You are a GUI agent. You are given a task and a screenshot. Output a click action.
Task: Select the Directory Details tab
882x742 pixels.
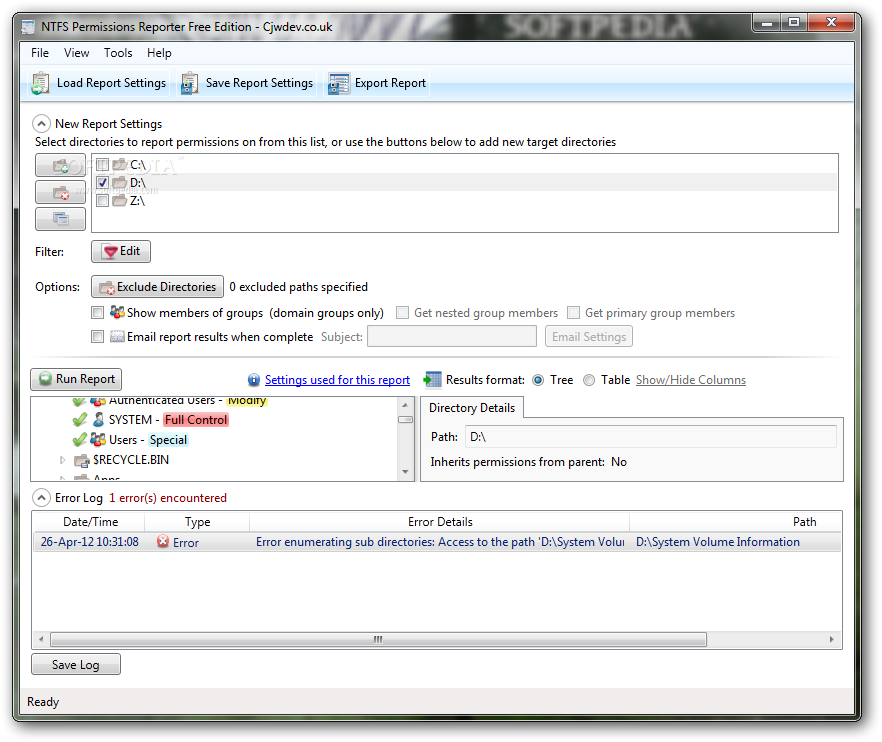click(472, 408)
